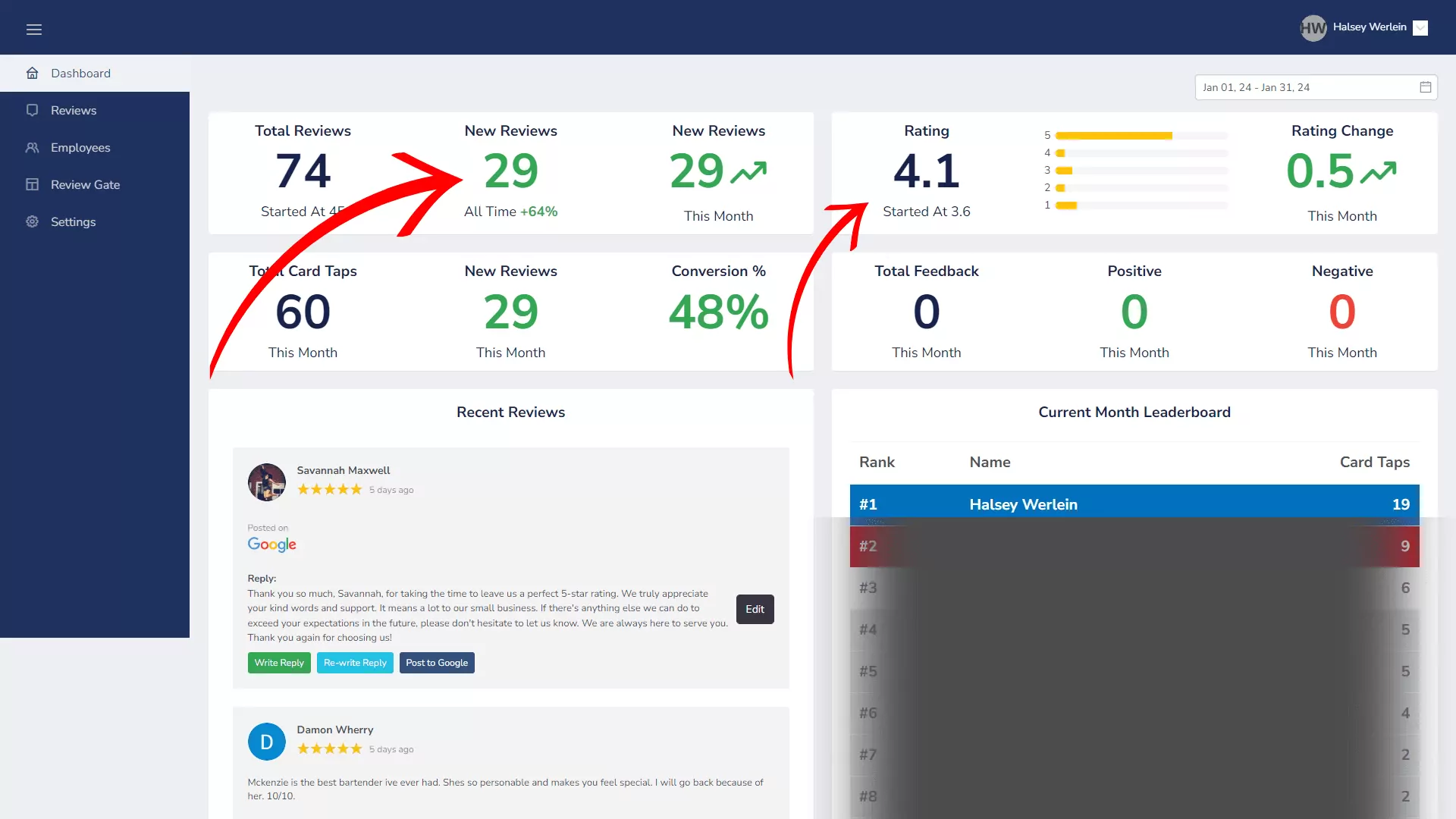
Task: Edit the reply to Savannah Maxwell
Action: (x=755, y=610)
